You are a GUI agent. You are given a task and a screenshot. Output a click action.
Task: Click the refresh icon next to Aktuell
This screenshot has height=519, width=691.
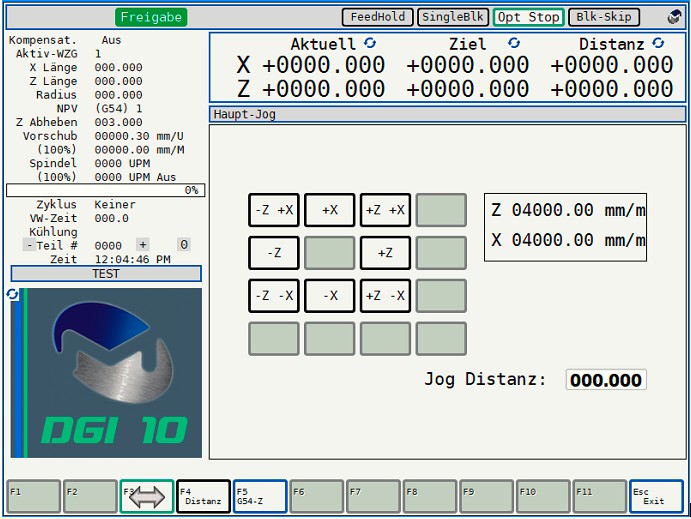pos(370,43)
